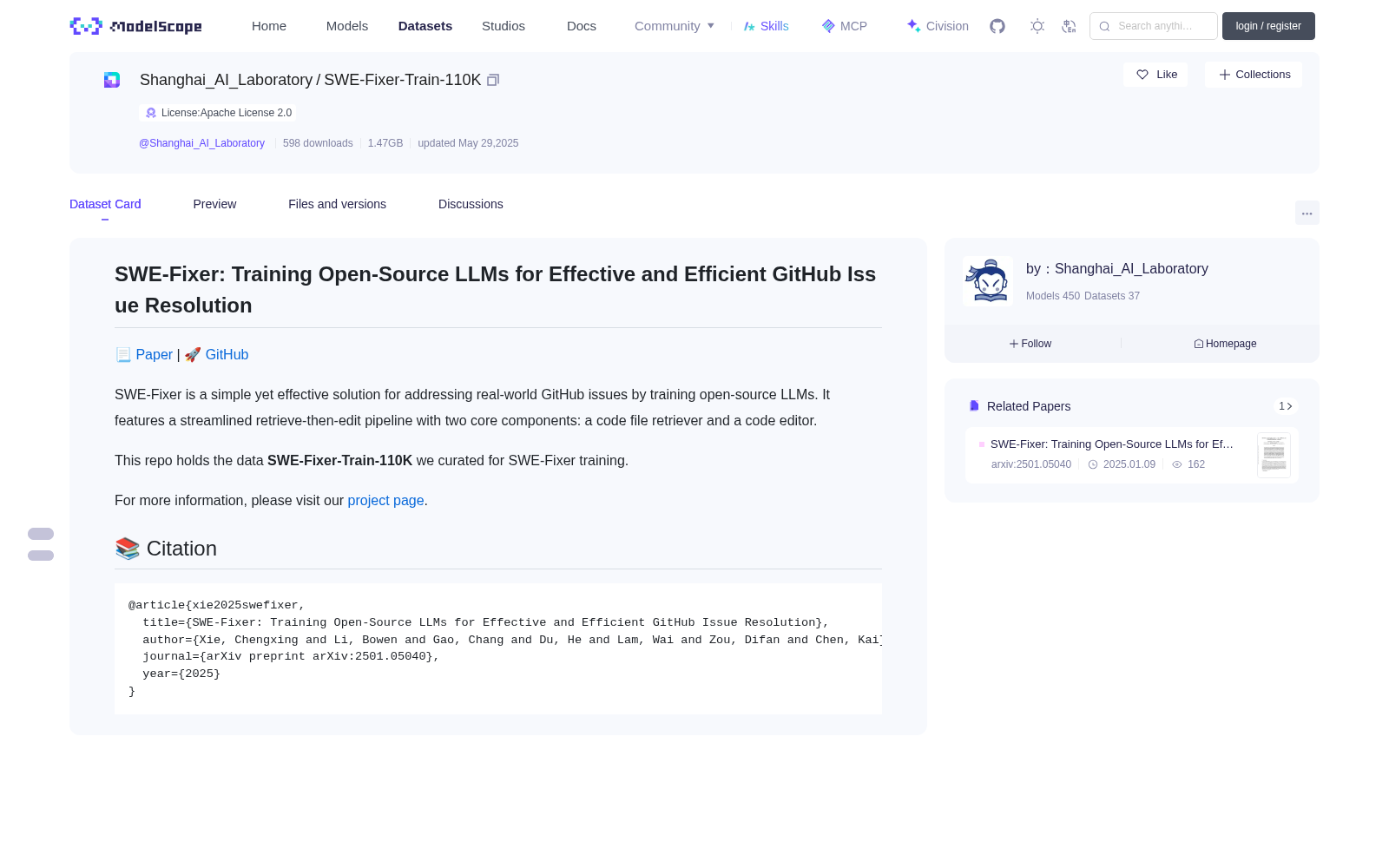Click the @Shanghai_AI_Laboratory owner link
Image resolution: width=1389 pixels, height=868 pixels.
201,143
